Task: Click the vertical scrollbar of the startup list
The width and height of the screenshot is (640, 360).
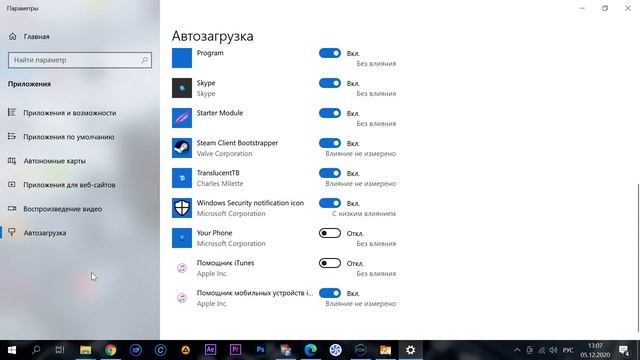Action: click(x=638, y=257)
